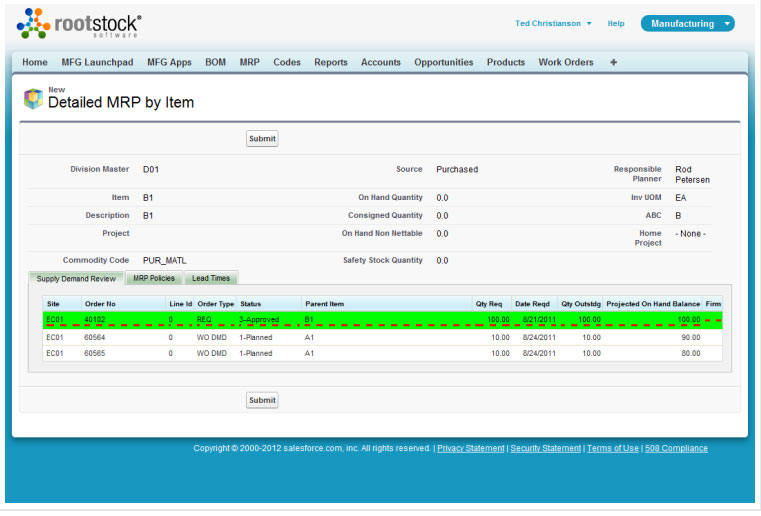761x516 pixels.
Task: Click the Qty Outstdg column header
Action: tap(580, 304)
